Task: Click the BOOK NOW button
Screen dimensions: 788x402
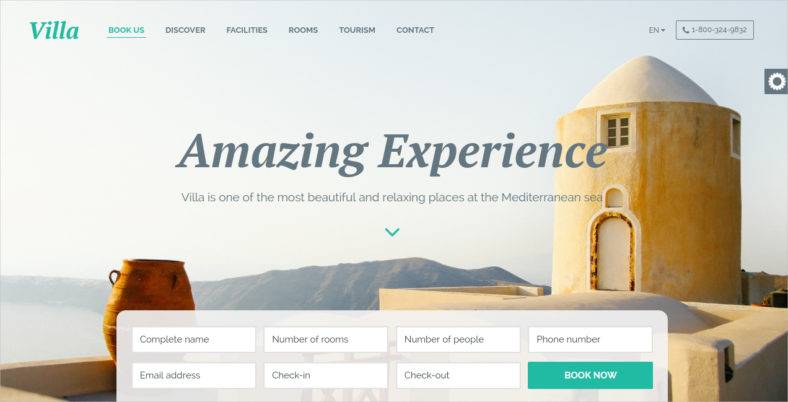Action: 590,375
